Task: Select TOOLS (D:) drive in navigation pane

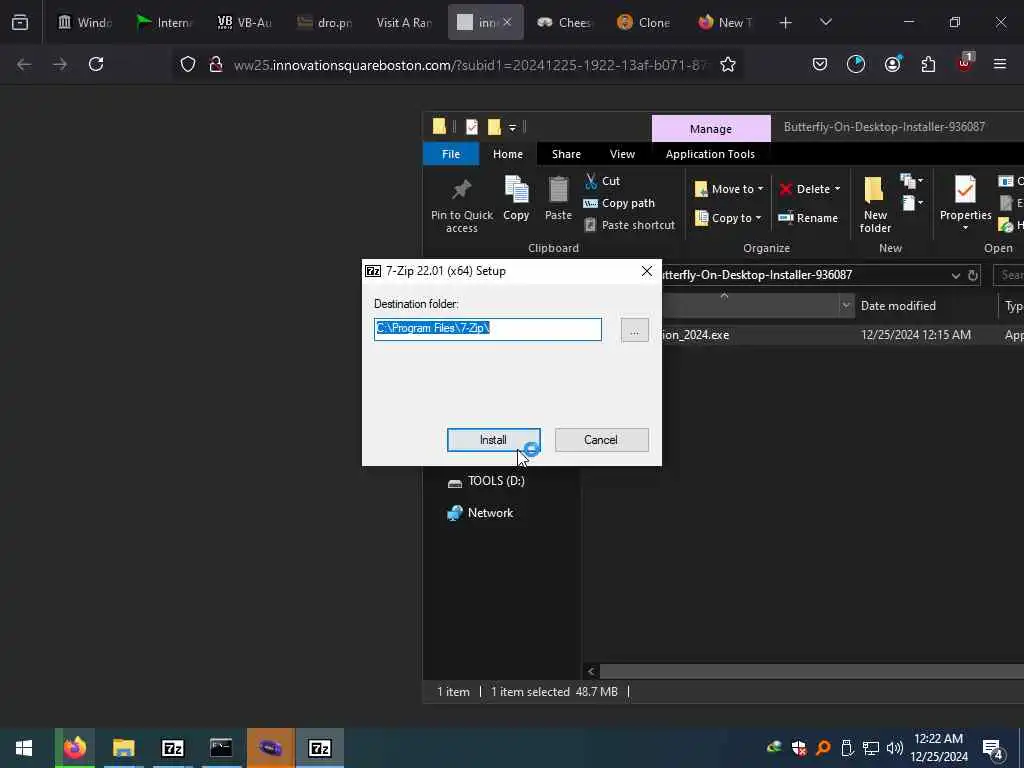Action: click(486, 481)
